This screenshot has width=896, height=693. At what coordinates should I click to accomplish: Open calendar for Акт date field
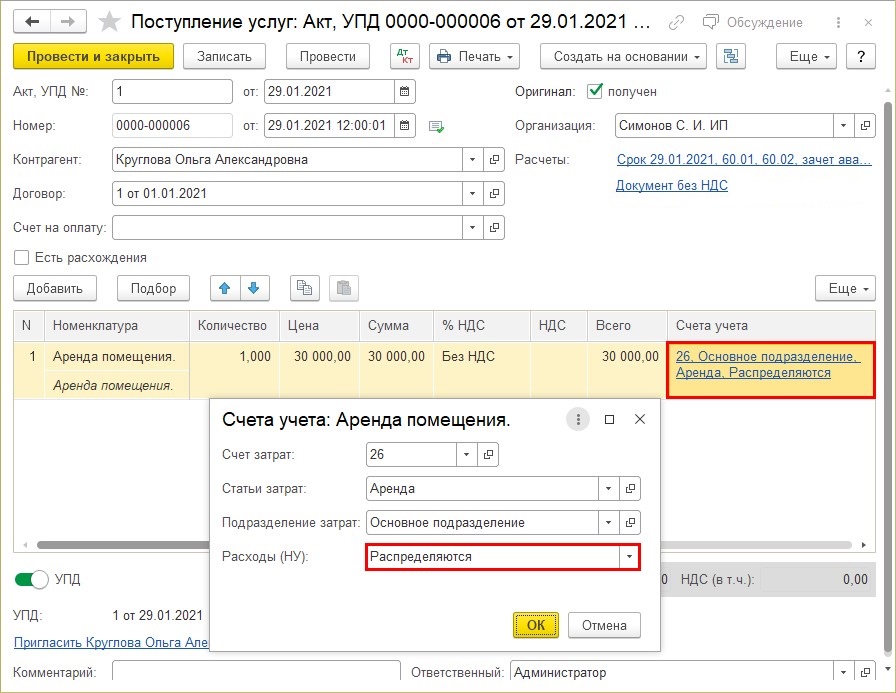click(x=404, y=92)
